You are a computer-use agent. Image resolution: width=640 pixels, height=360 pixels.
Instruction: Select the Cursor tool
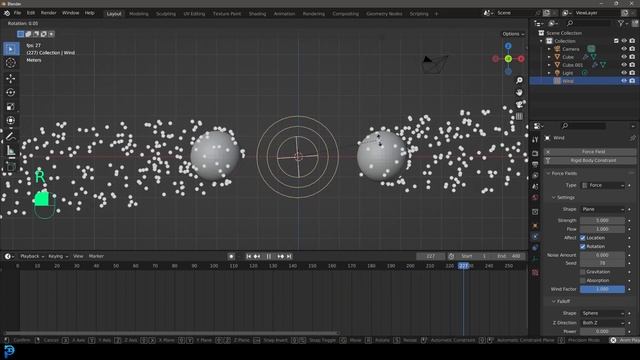tap(11, 63)
